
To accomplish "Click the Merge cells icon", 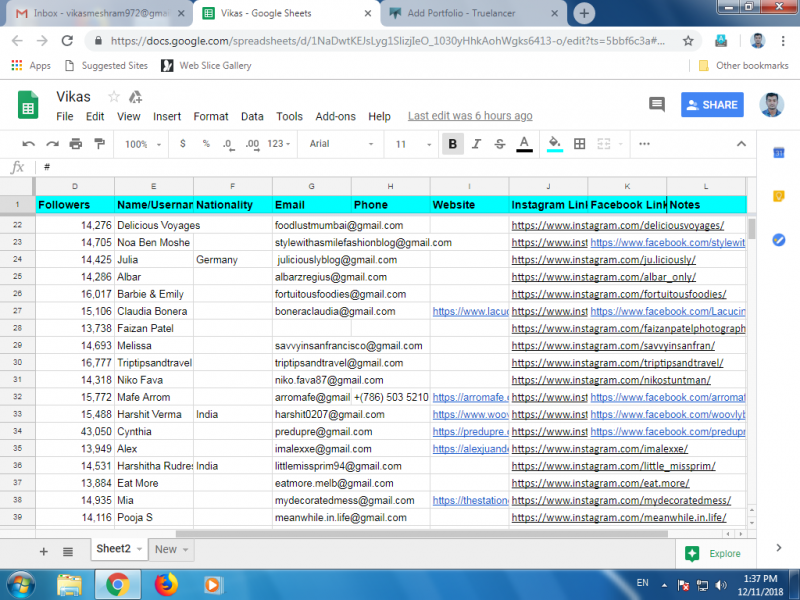I will (x=603, y=143).
